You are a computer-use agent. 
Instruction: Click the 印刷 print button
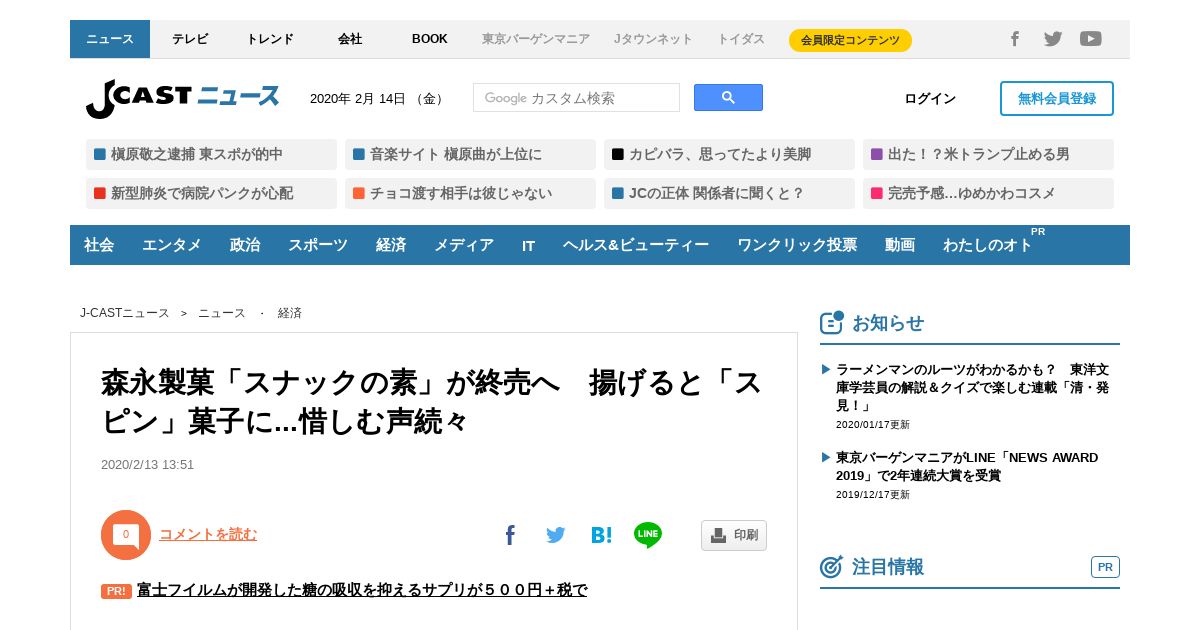[734, 535]
